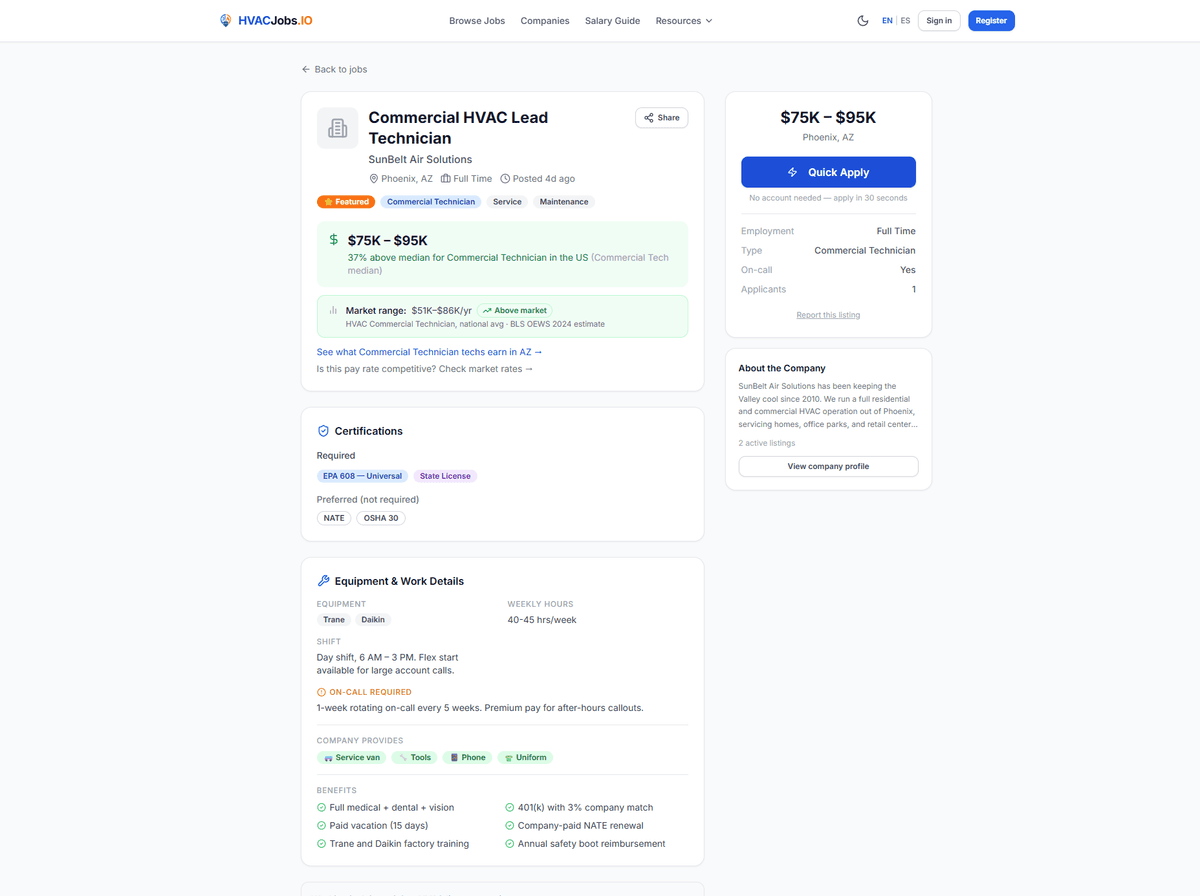
Task: Go back to jobs link
Action: (x=334, y=69)
